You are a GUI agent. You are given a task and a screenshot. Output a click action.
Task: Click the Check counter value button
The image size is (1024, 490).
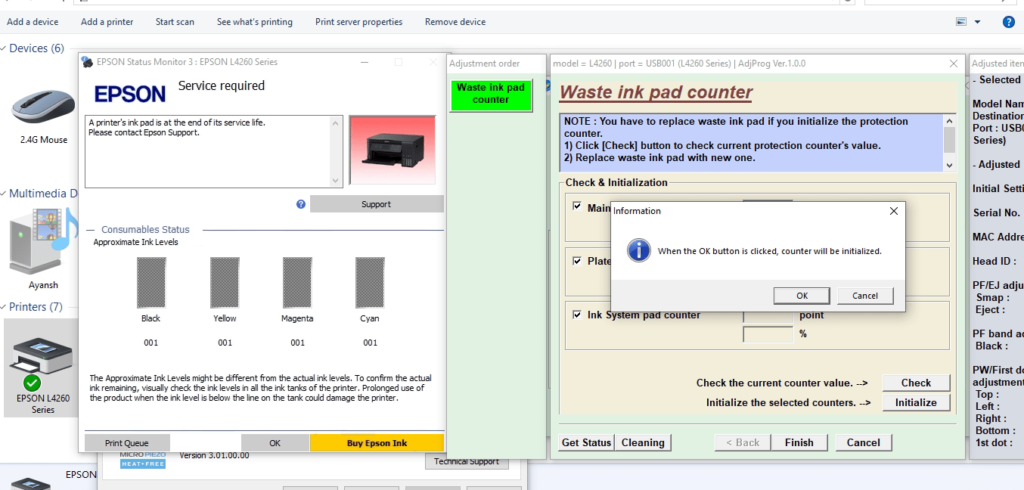click(916, 383)
